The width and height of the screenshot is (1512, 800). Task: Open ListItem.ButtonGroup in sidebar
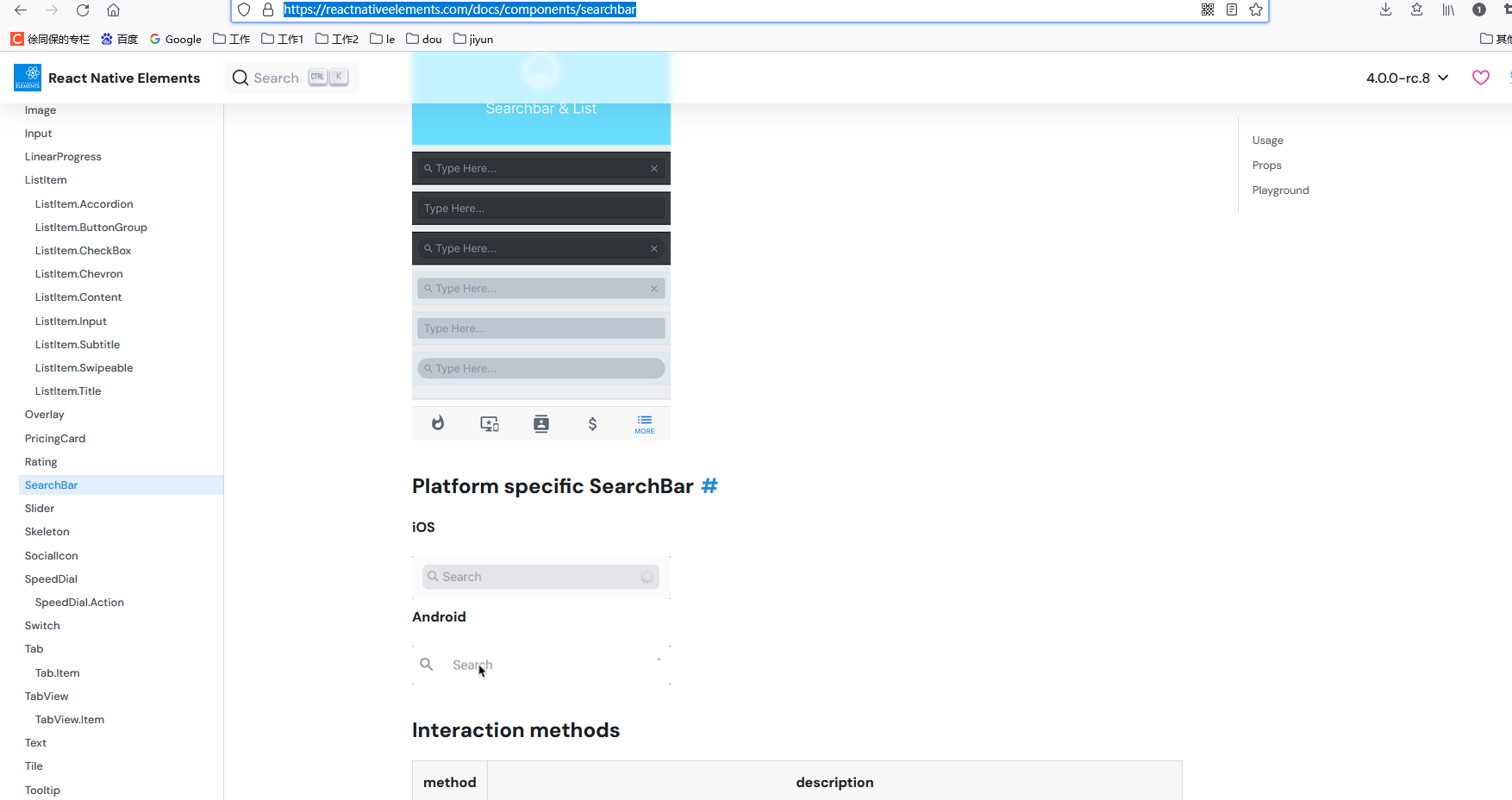[x=91, y=227]
